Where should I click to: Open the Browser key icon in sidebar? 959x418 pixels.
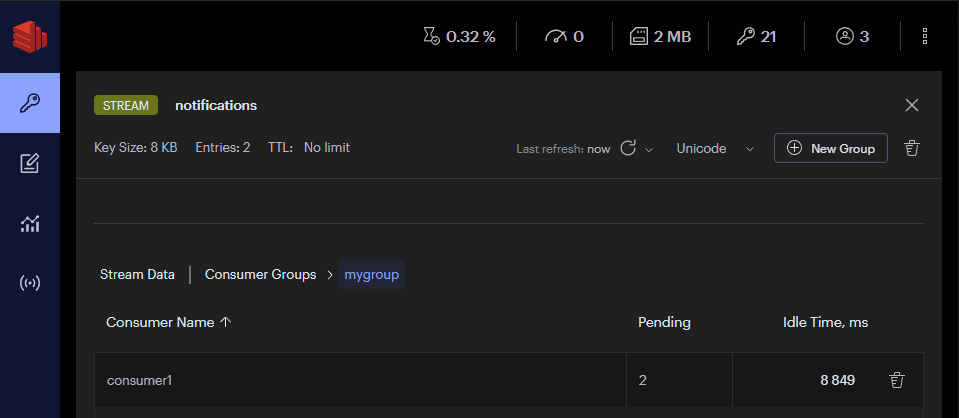[30, 103]
